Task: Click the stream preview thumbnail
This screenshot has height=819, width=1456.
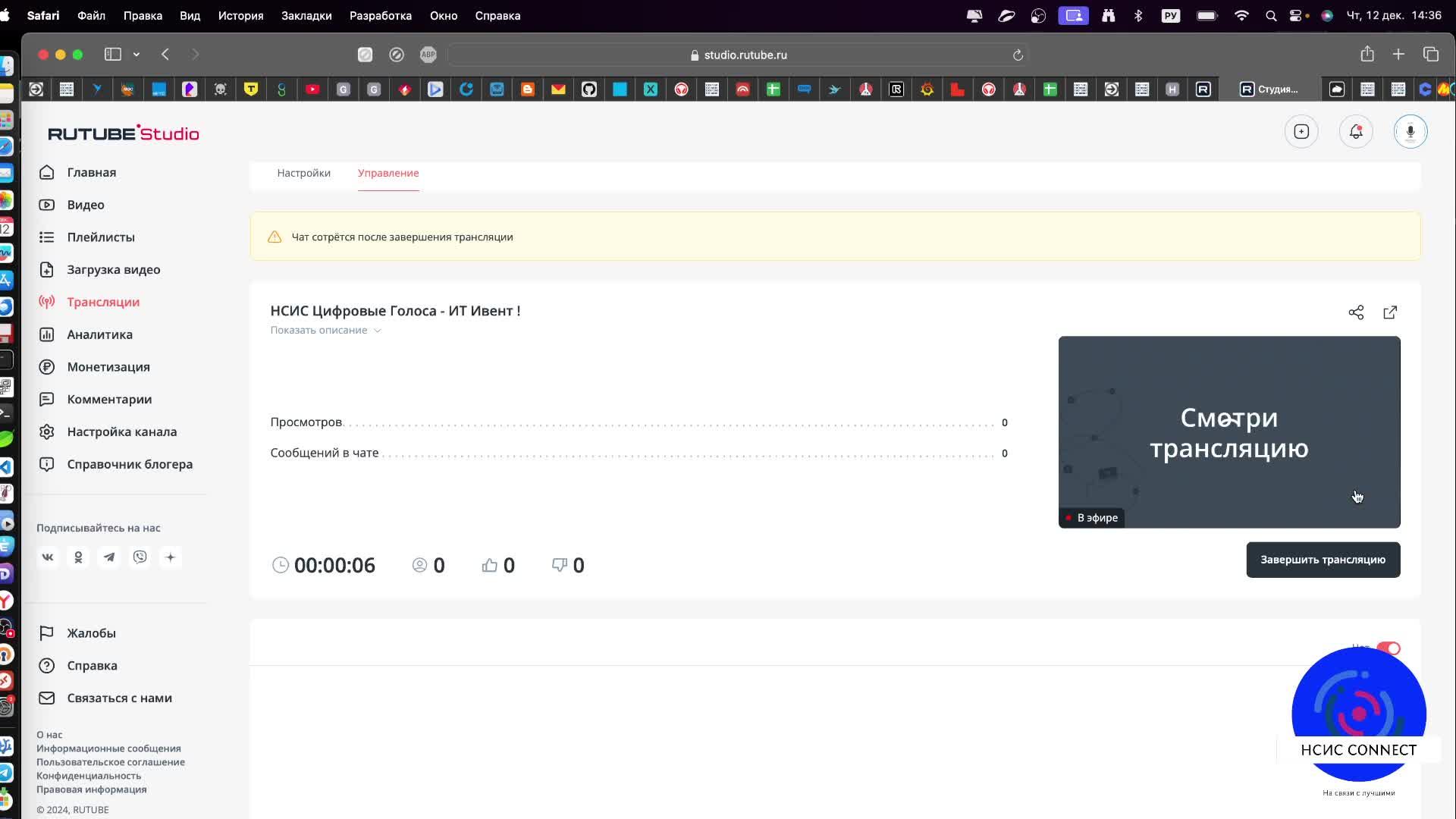Action: pos(1229,432)
